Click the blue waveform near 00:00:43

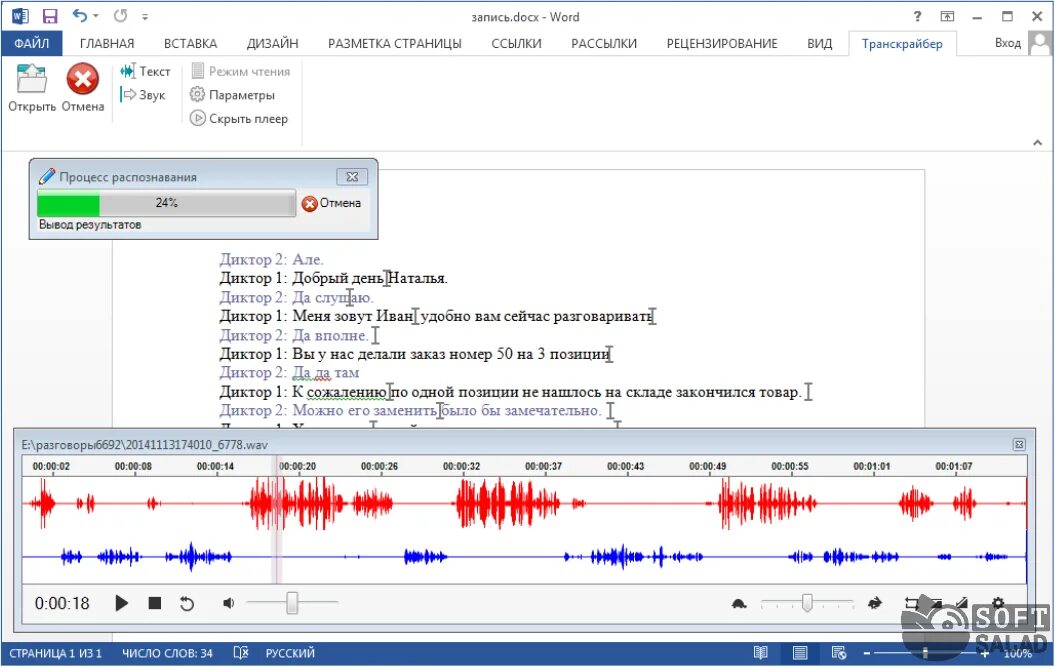click(x=622, y=557)
